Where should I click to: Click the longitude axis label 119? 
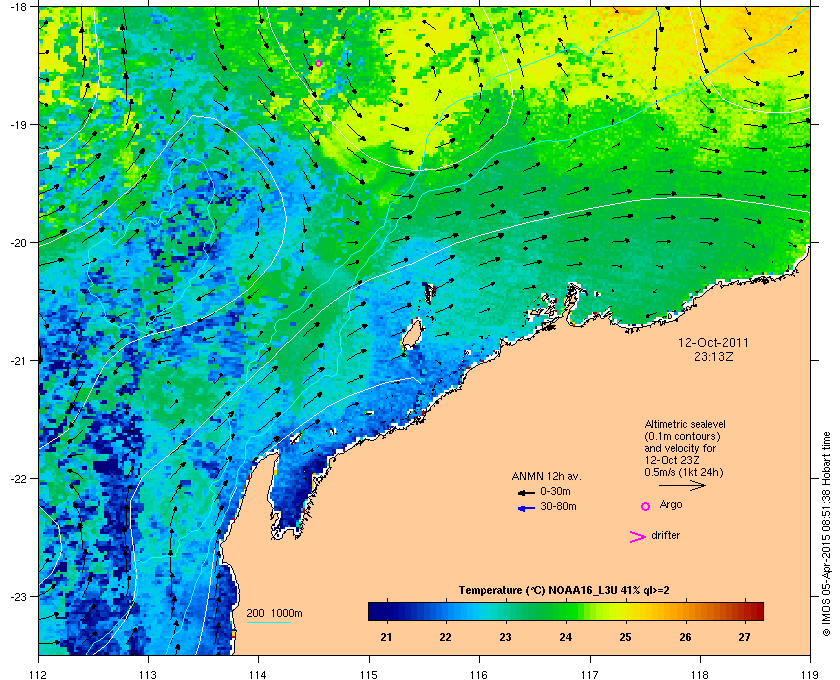click(810, 674)
